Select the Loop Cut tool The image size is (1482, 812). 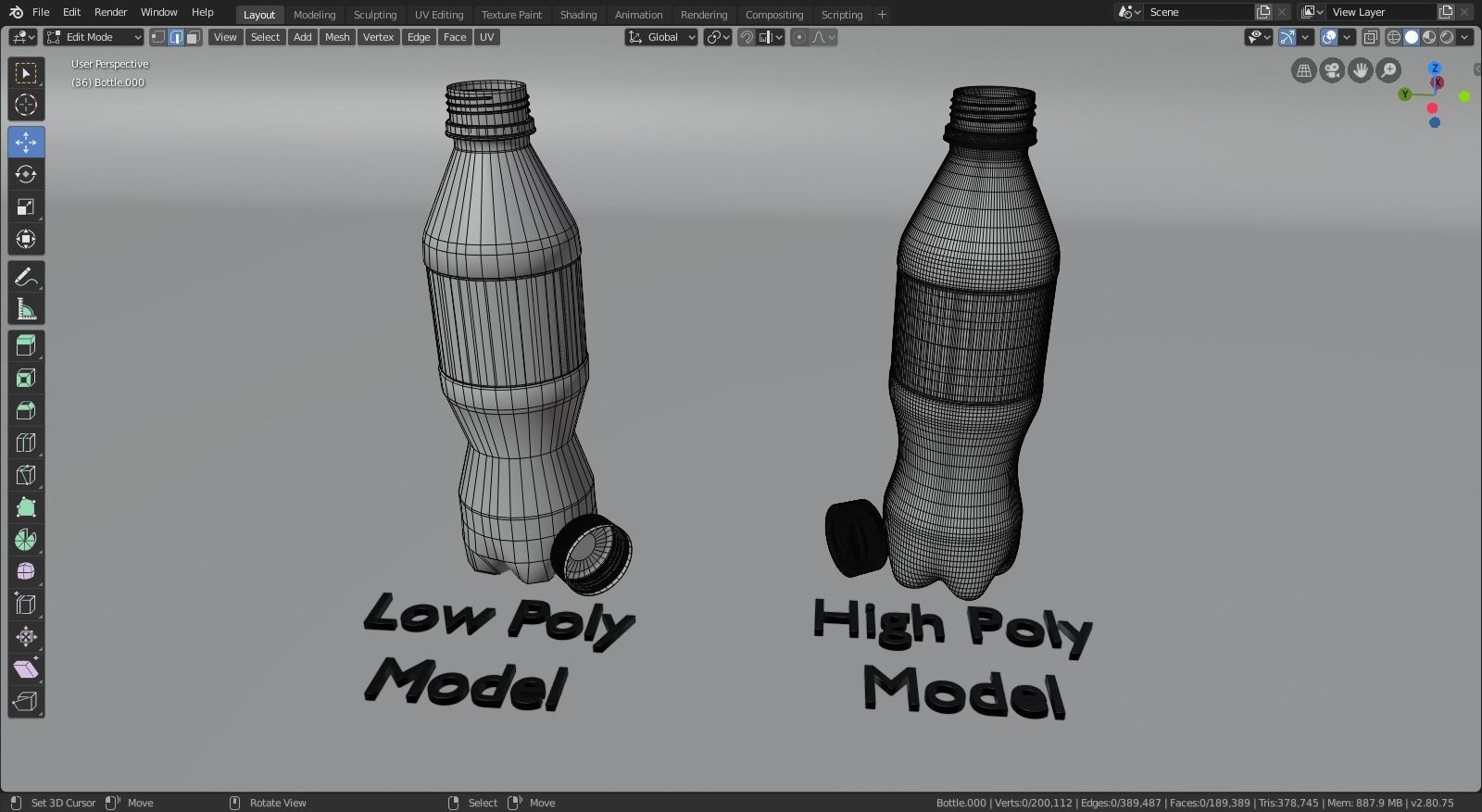(x=26, y=443)
